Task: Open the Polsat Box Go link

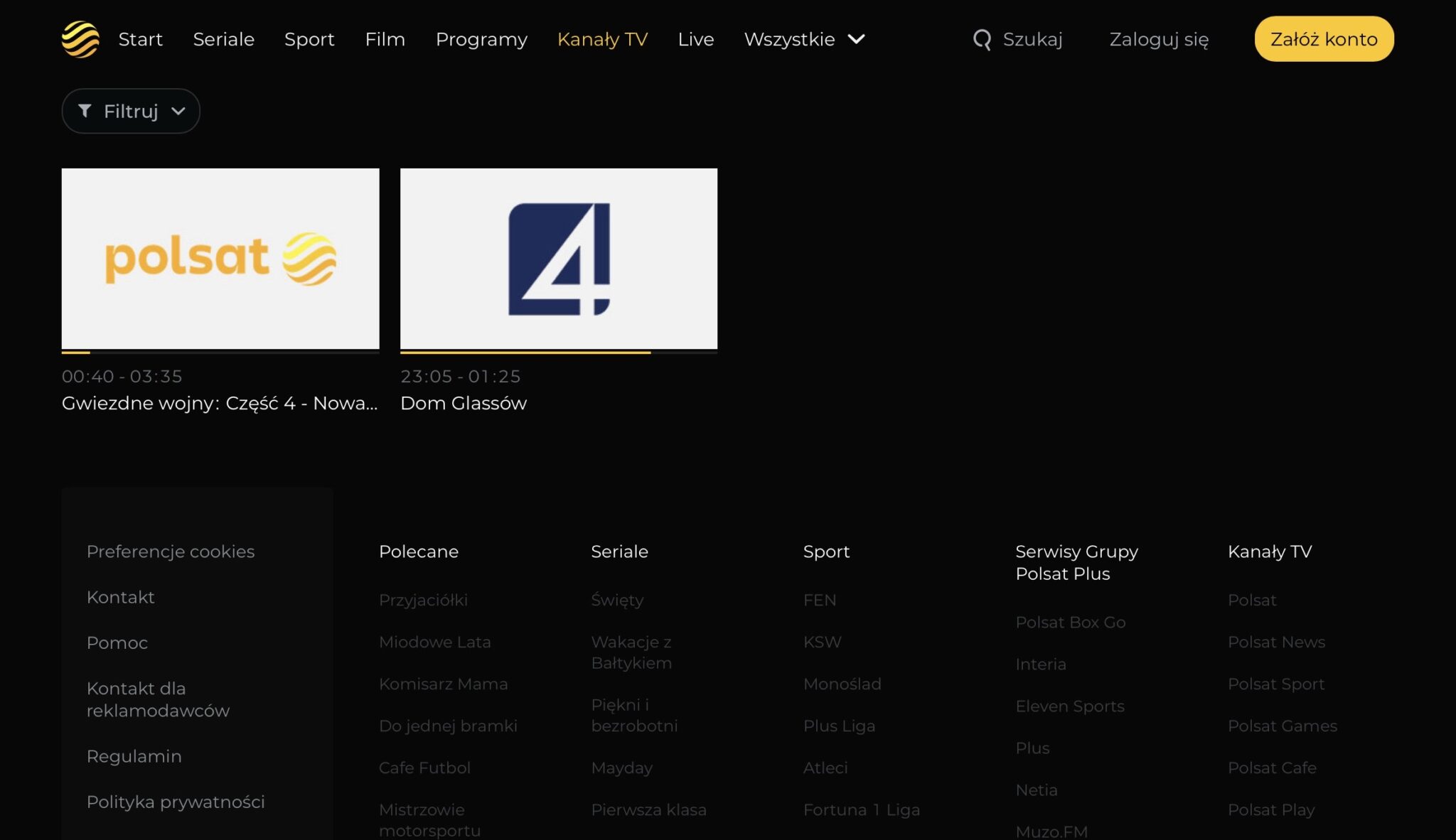Action: (x=1071, y=622)
